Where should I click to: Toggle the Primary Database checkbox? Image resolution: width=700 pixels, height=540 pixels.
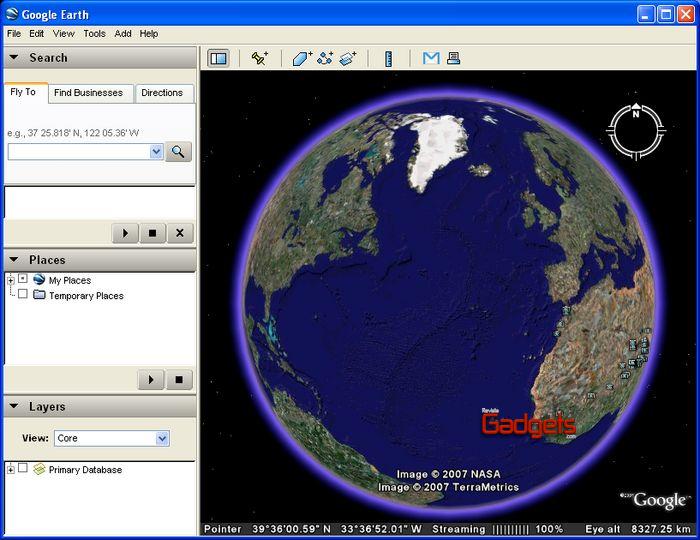point(23,468)
